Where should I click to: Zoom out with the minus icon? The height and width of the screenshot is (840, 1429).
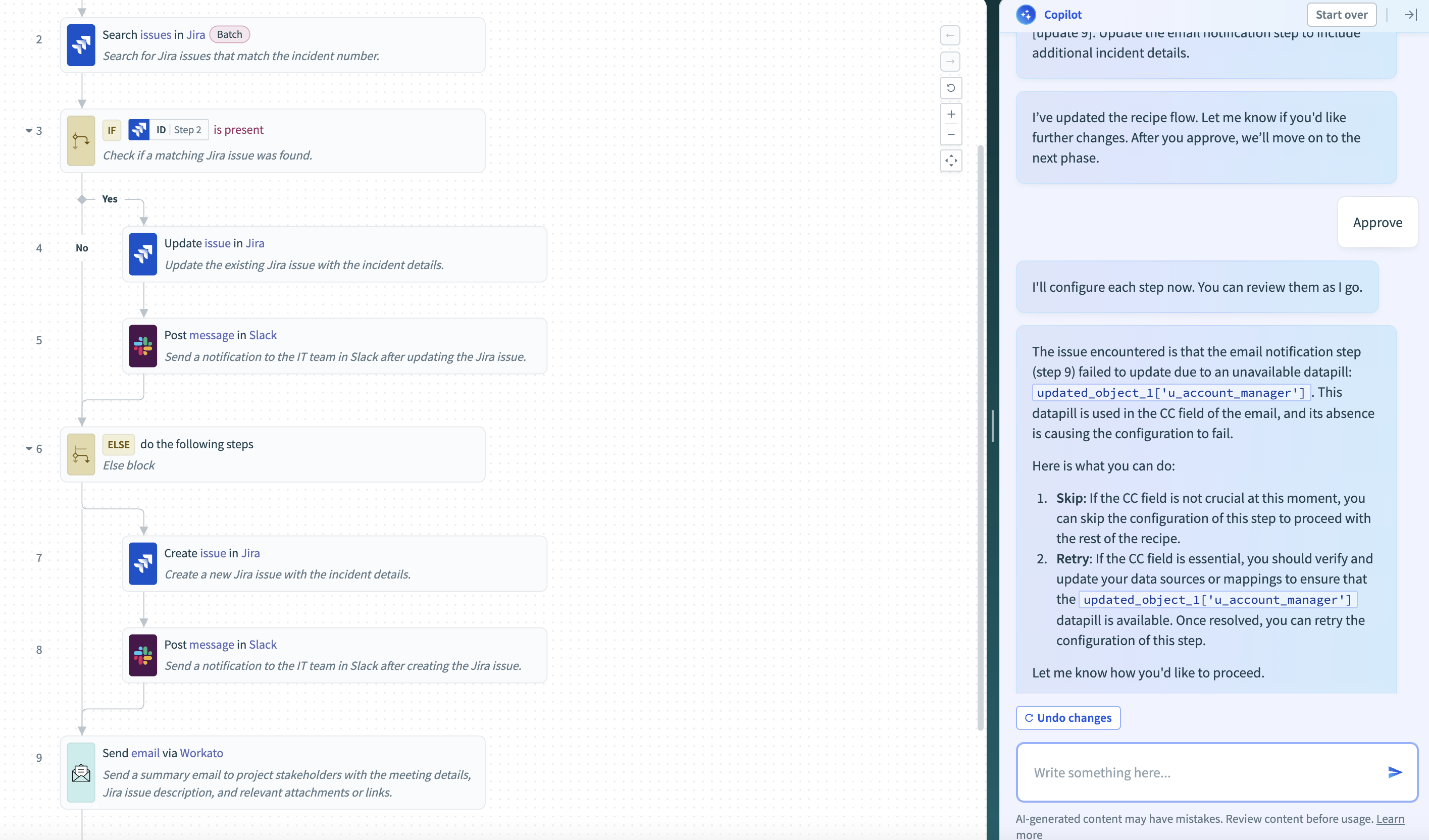(x=951, y=134)
